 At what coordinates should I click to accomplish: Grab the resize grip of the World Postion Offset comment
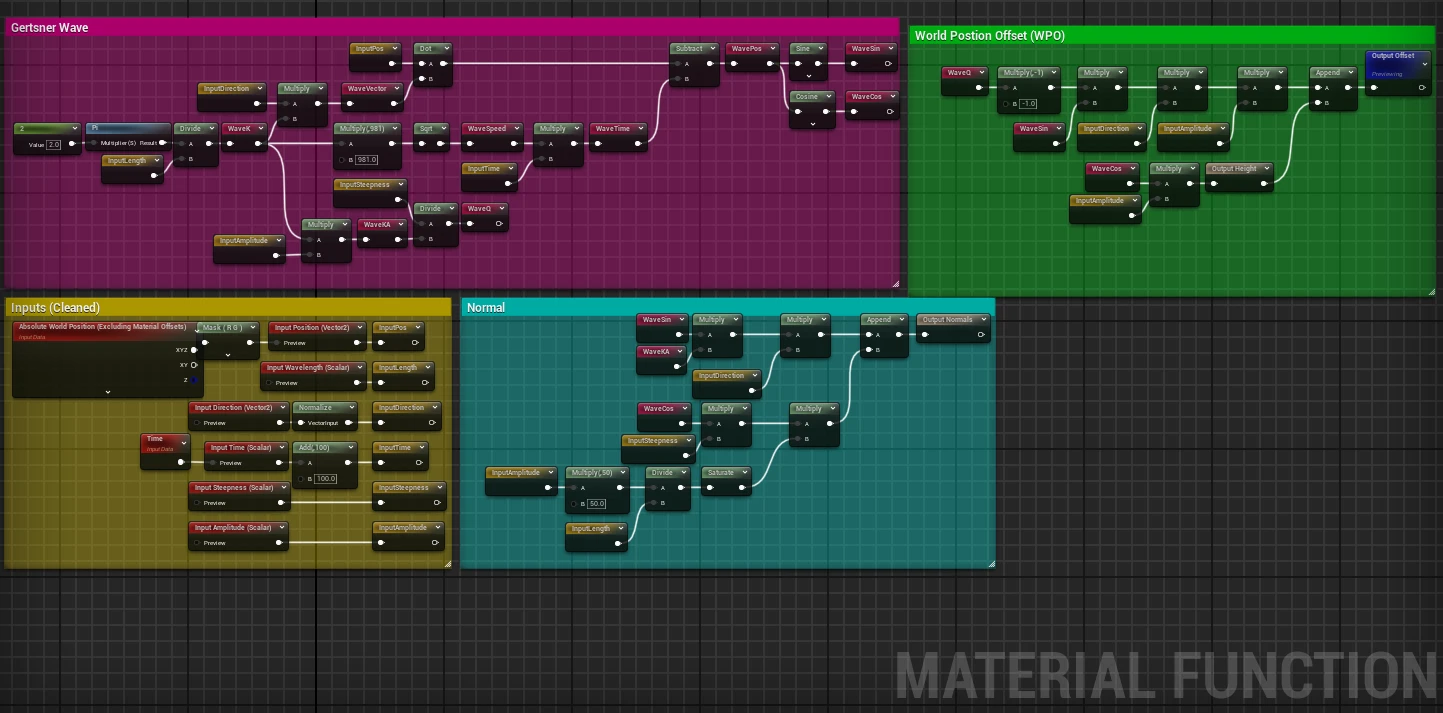1431,292
